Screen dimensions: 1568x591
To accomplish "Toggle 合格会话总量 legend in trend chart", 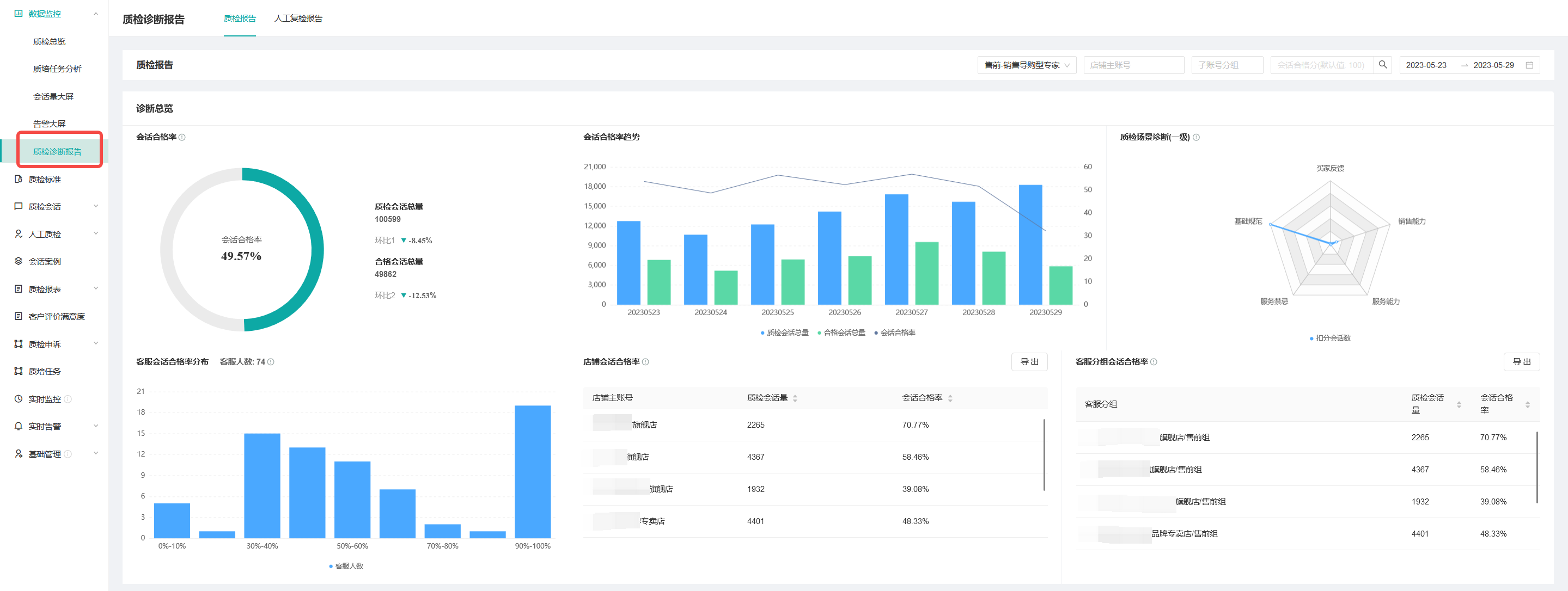I will click(841, 333).
